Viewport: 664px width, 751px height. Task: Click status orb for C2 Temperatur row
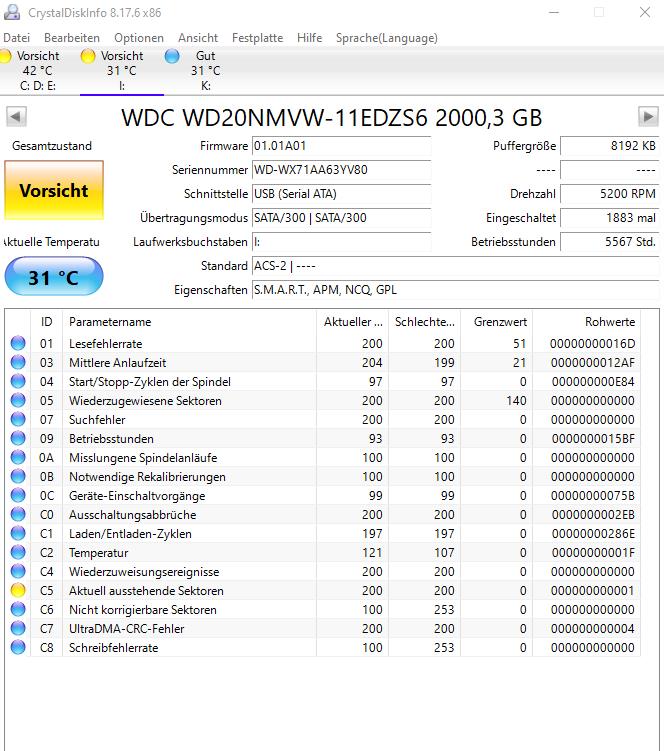coord(18,552)
